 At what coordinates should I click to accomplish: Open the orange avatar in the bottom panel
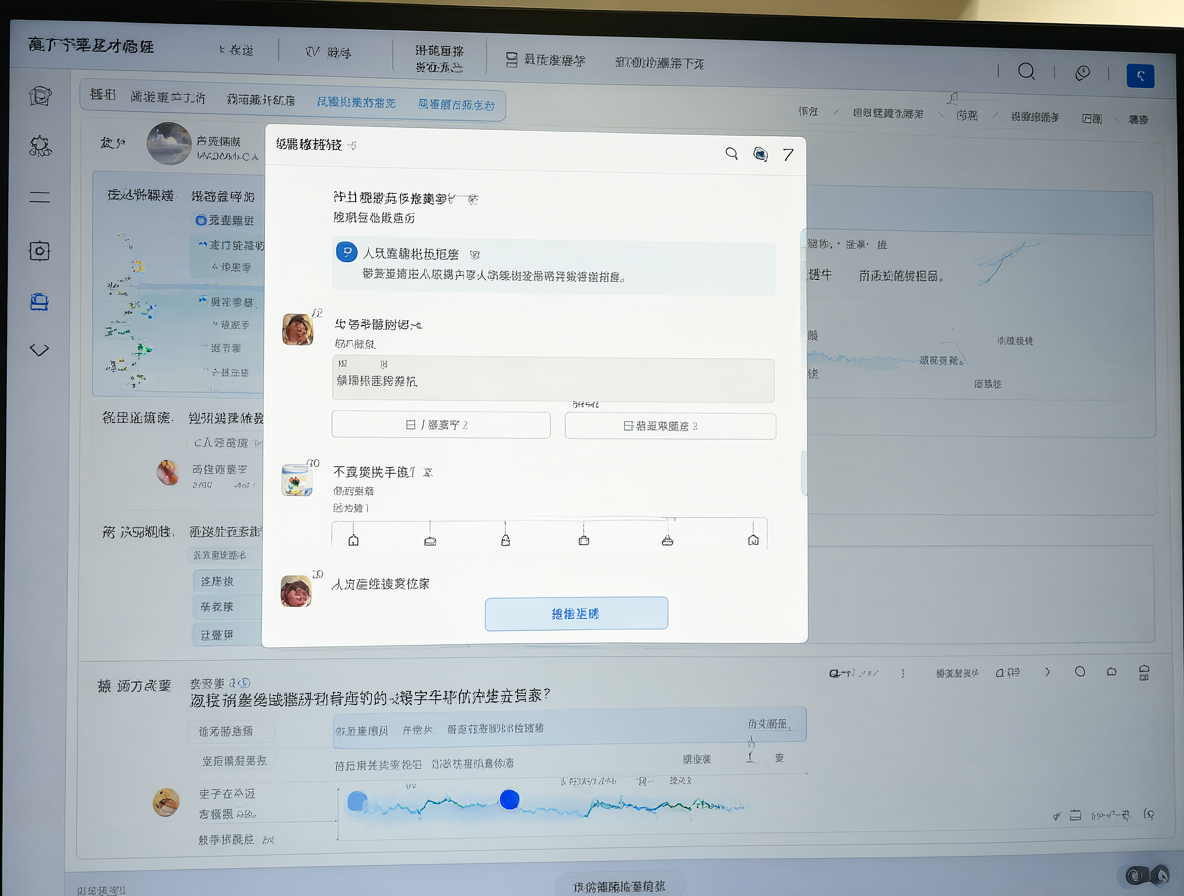click(165, 802)
